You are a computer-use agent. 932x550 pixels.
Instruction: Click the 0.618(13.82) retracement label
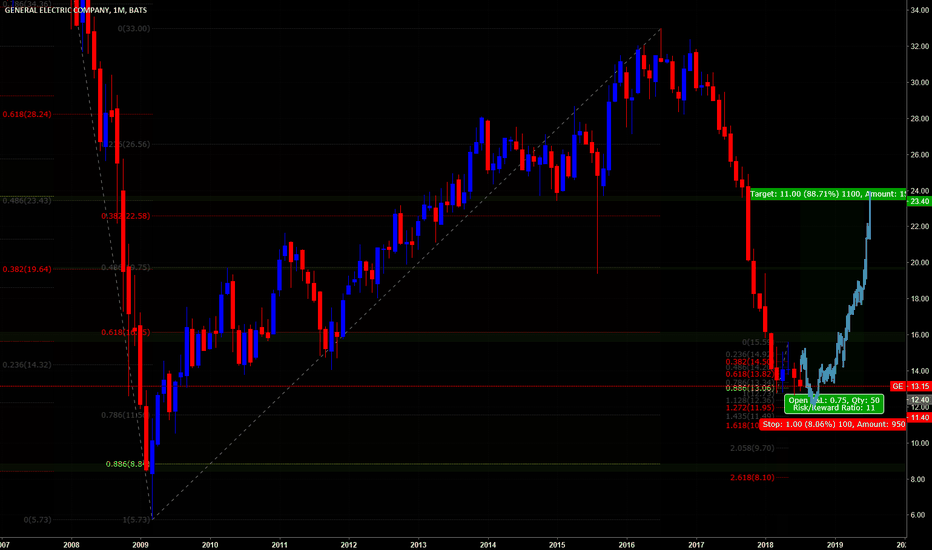coord(750,374)
